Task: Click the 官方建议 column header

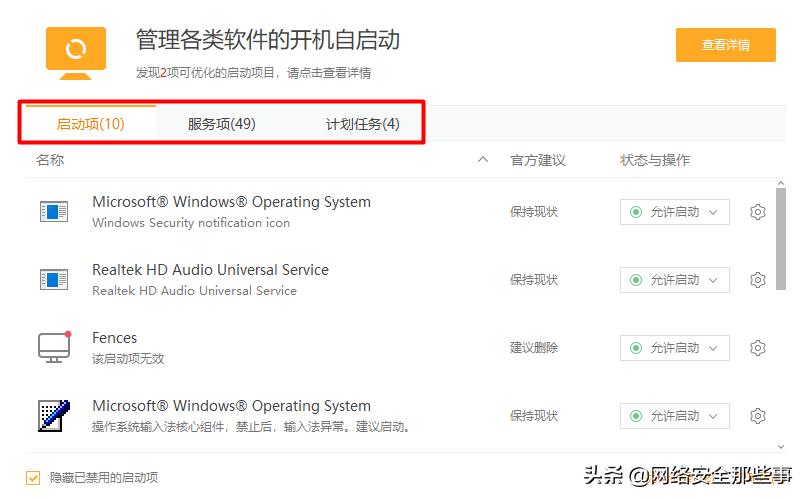Action: point(538,160)
